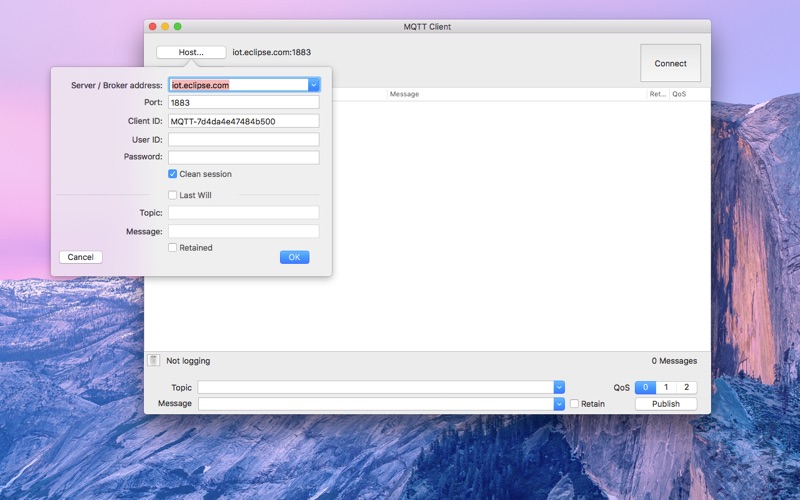This screenshot has height=500, width=800.
Task: Focus the bottom publish Topic combo box
Action: coord(376,387)
